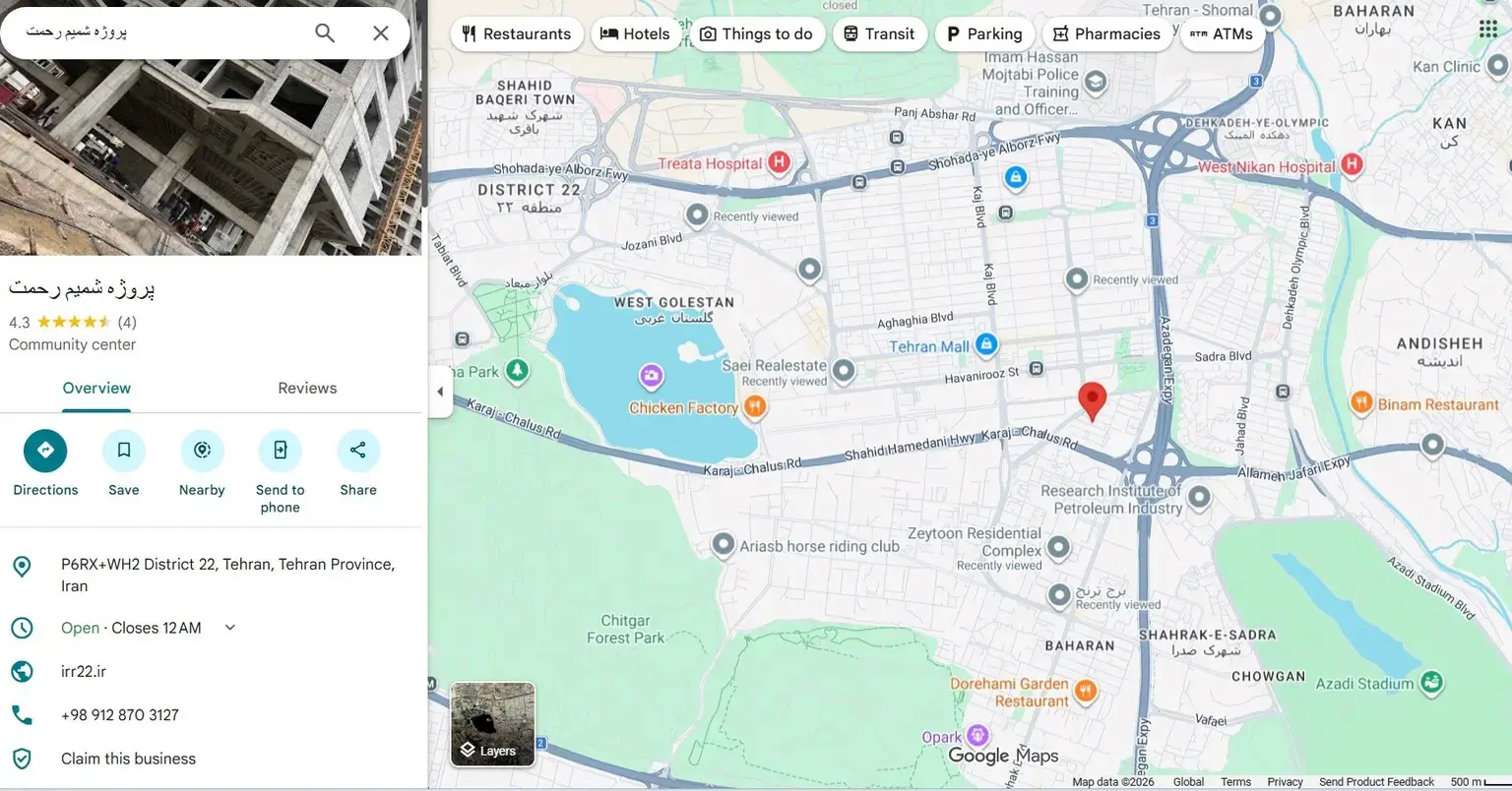
Task: Open the Ariasb horse riding club marker
Action: pyautogui.click(x=724, y=544)
